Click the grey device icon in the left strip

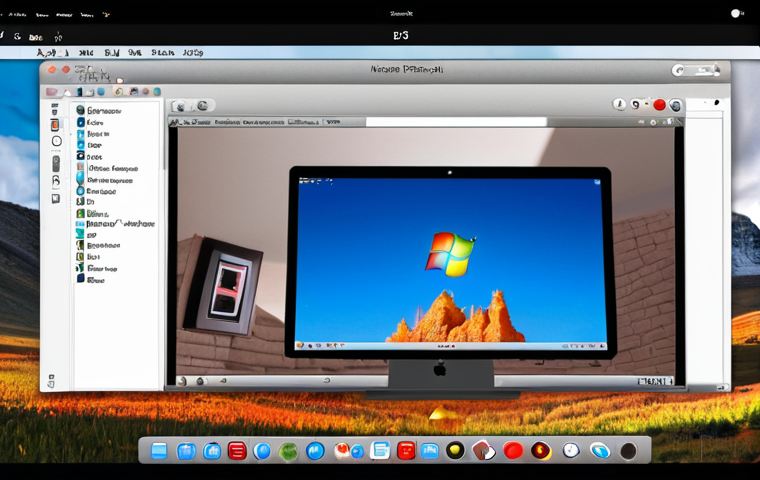pyautogui.click(x=56, y=163)
